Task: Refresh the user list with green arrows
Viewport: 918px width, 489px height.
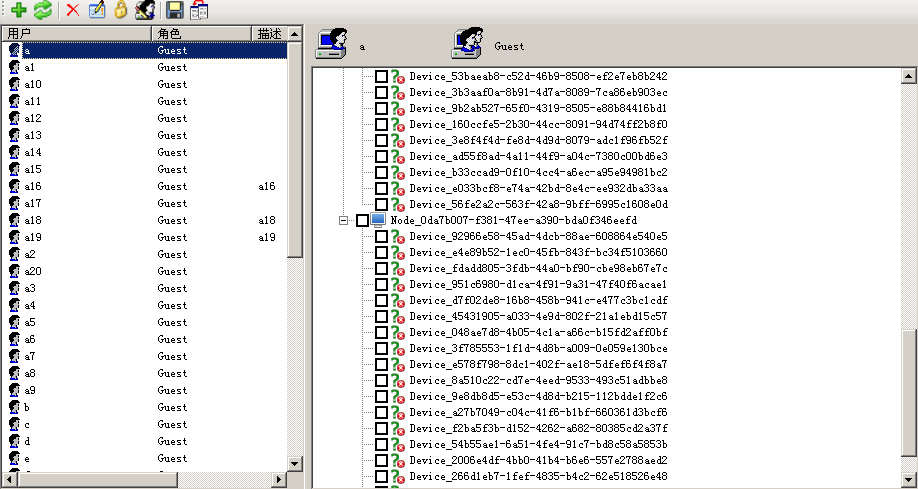Action: point(42,11)
